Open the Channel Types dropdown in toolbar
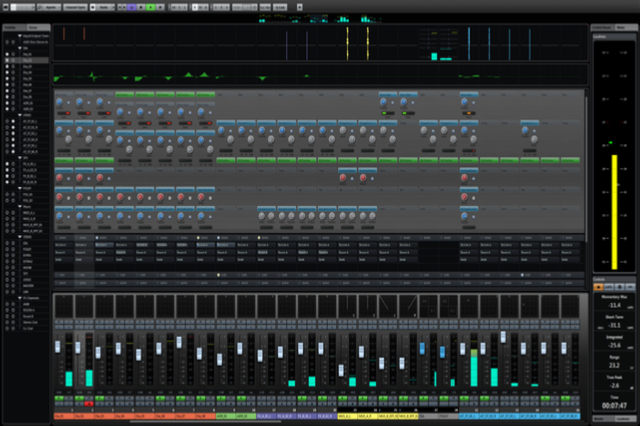This screenshot has width=640, height=426. 74,6
